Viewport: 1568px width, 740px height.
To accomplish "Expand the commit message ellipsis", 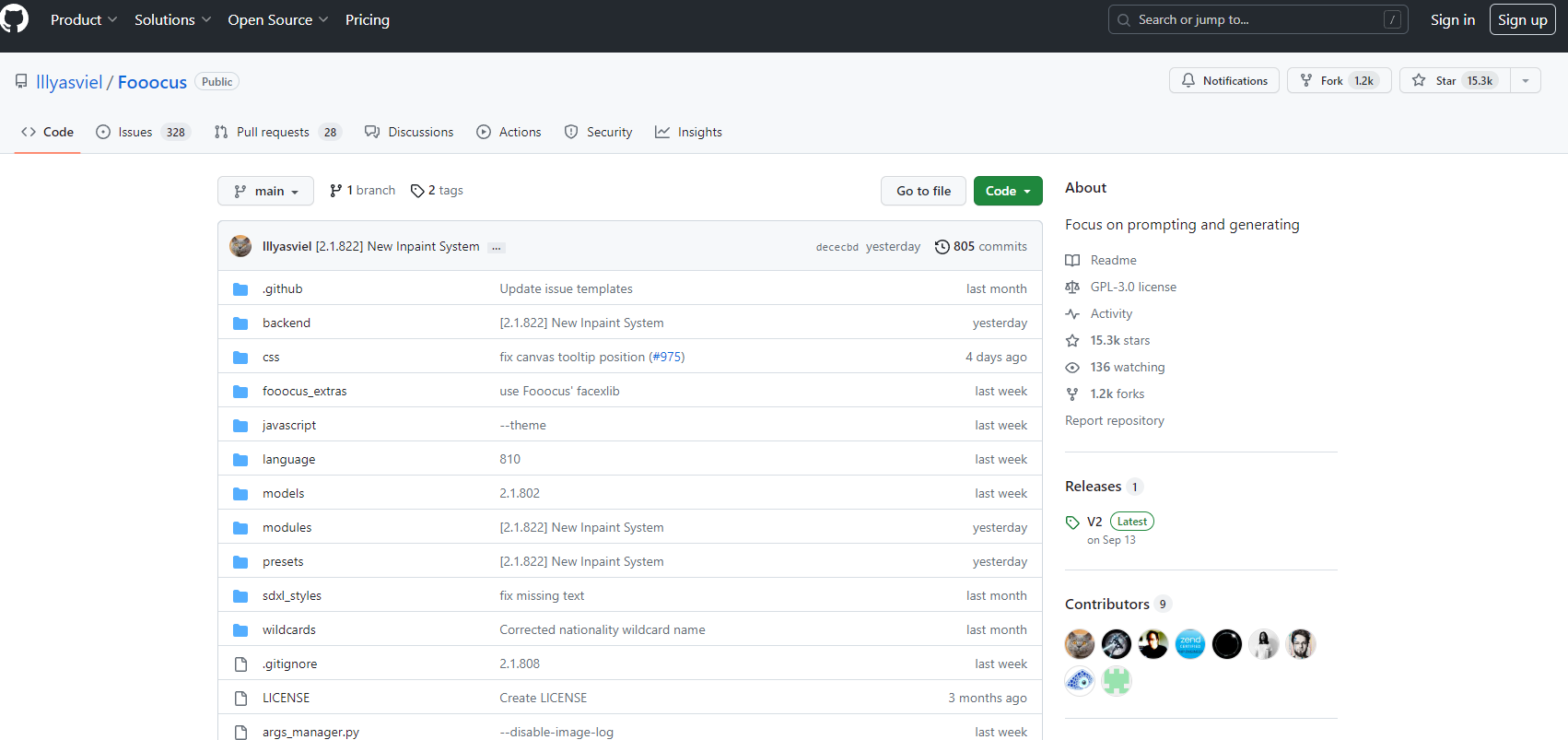I will pyautogui.click(x=497, y=247).
